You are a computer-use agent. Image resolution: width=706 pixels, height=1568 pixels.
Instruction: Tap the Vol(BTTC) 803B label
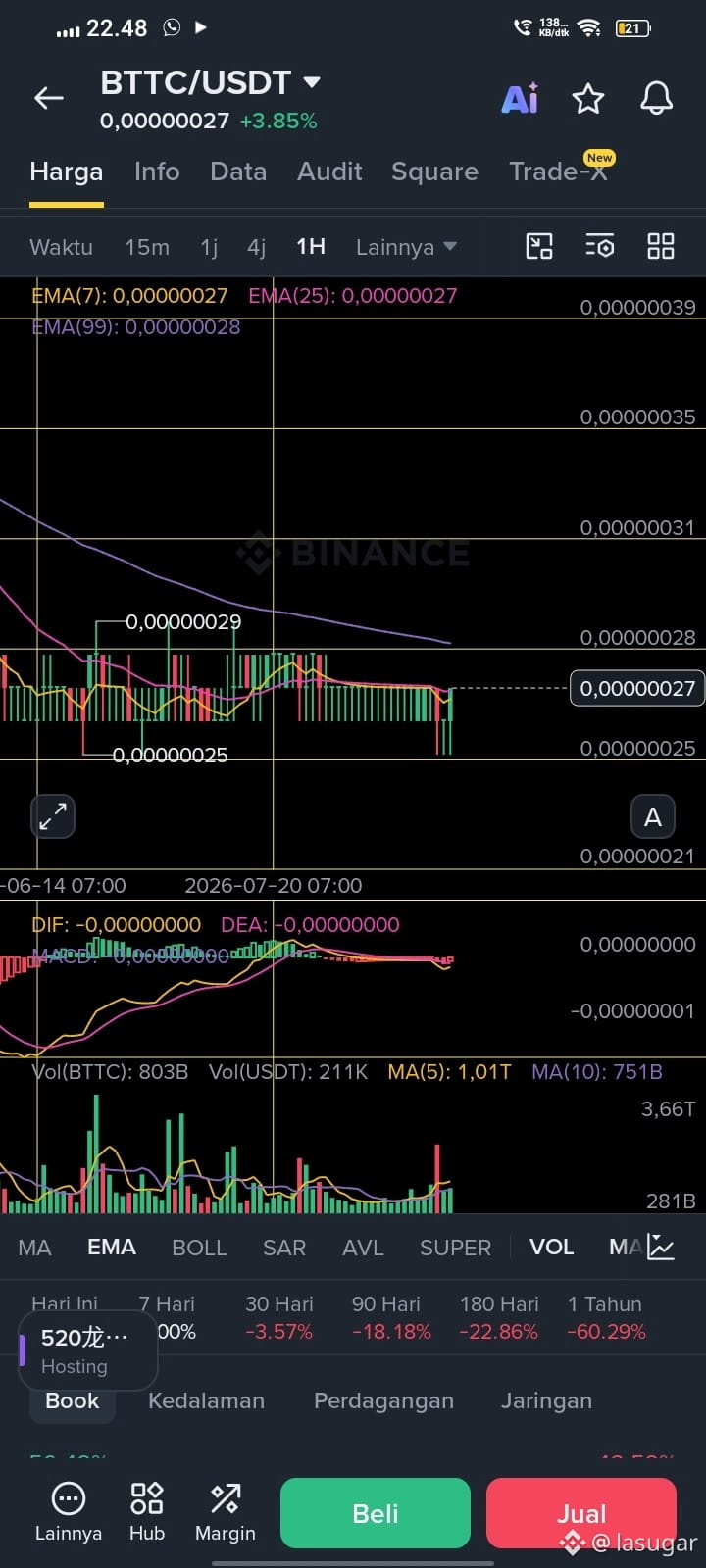click(110, 1071)
